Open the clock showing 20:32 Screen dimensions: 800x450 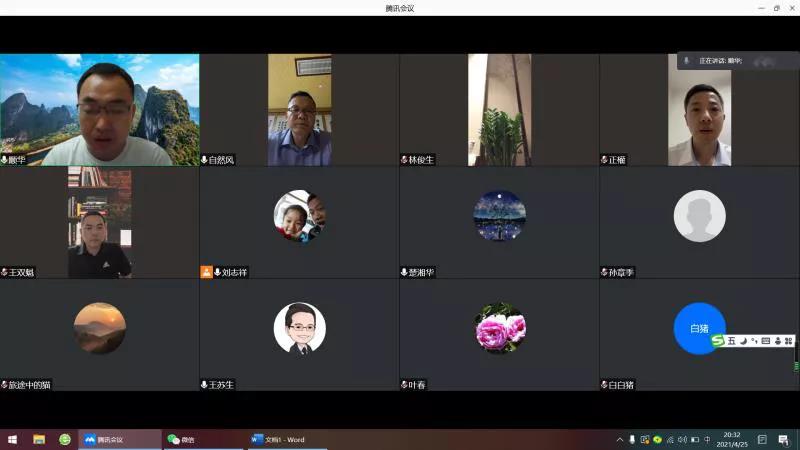[732, 439]
